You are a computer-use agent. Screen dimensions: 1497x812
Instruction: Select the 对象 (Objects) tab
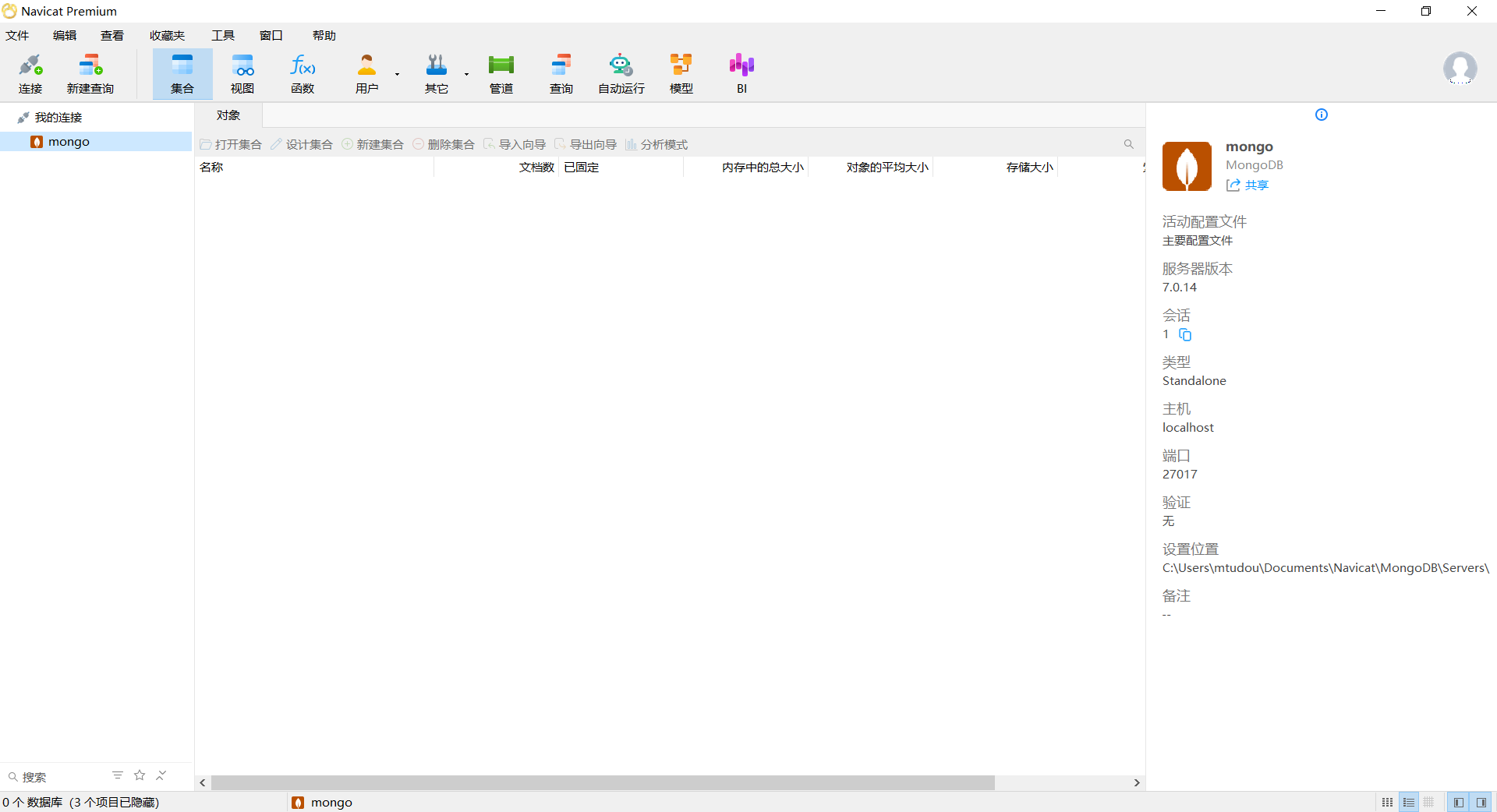(x=228, y=115)
